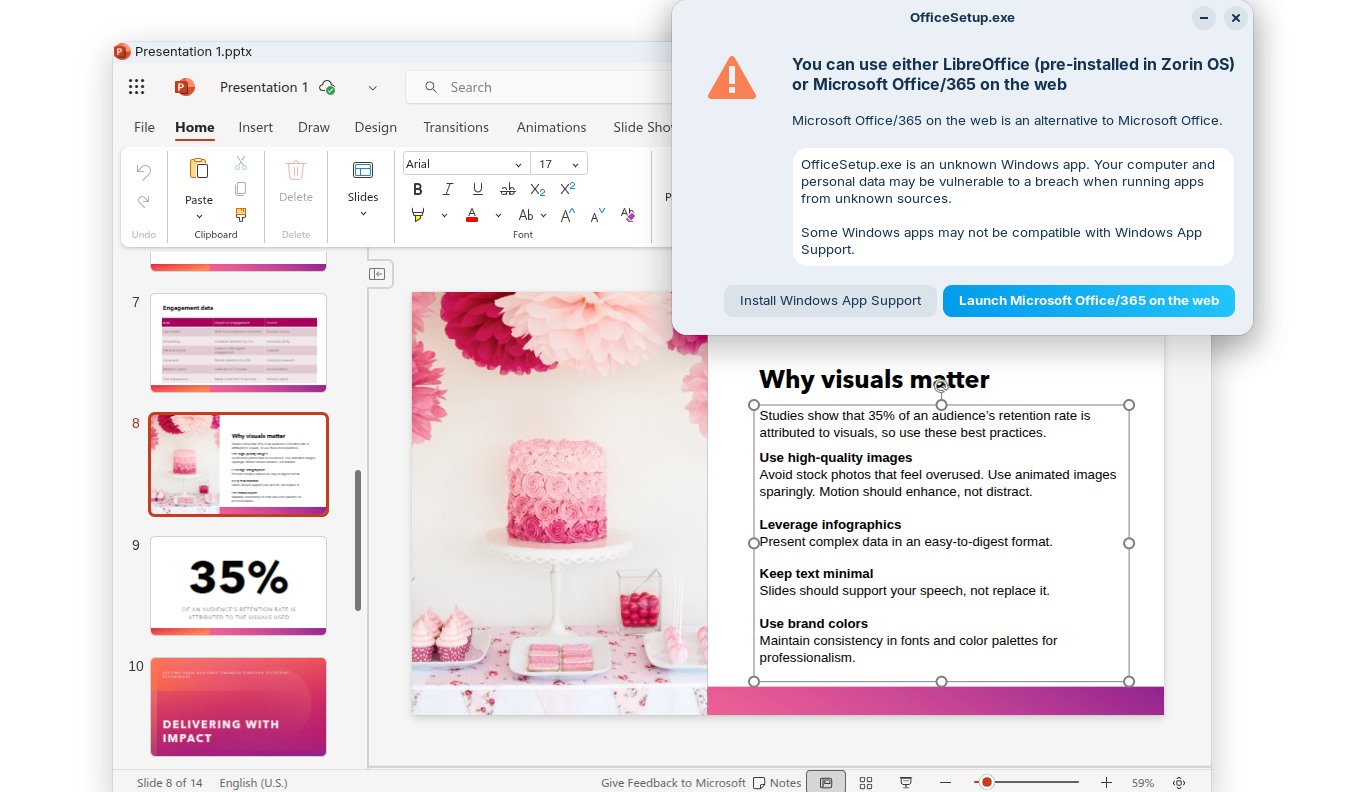The width and height of the screenshot is (1366, 792).
Task: Select slide 9 showing 35% statistic
Action: point(238,585)
